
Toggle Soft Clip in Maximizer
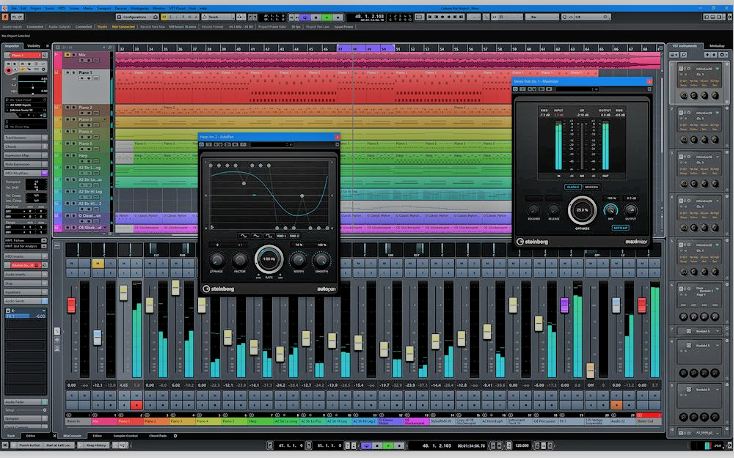[x=620, y=228]
